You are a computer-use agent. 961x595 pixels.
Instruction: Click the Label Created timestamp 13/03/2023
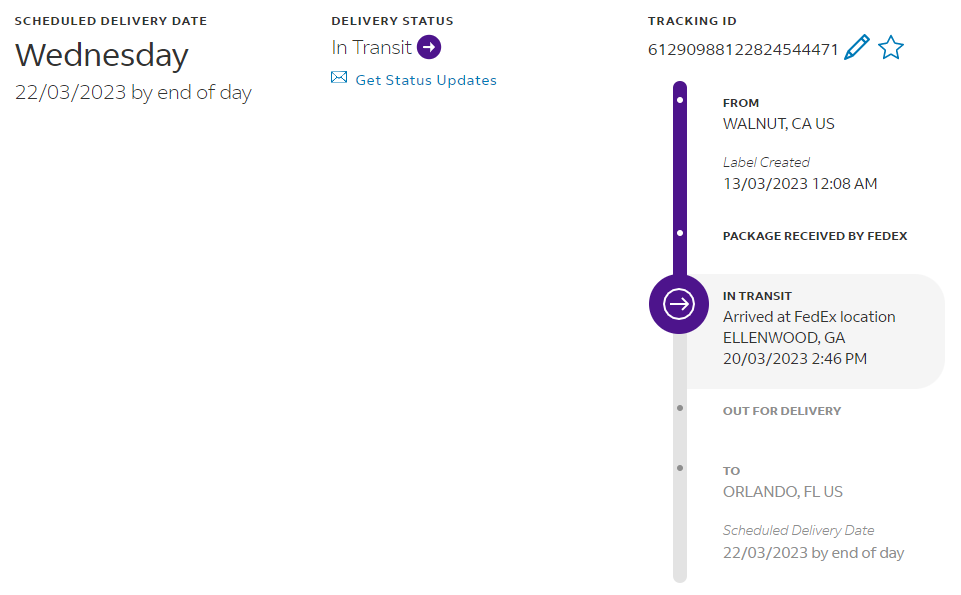click(800, 184)
